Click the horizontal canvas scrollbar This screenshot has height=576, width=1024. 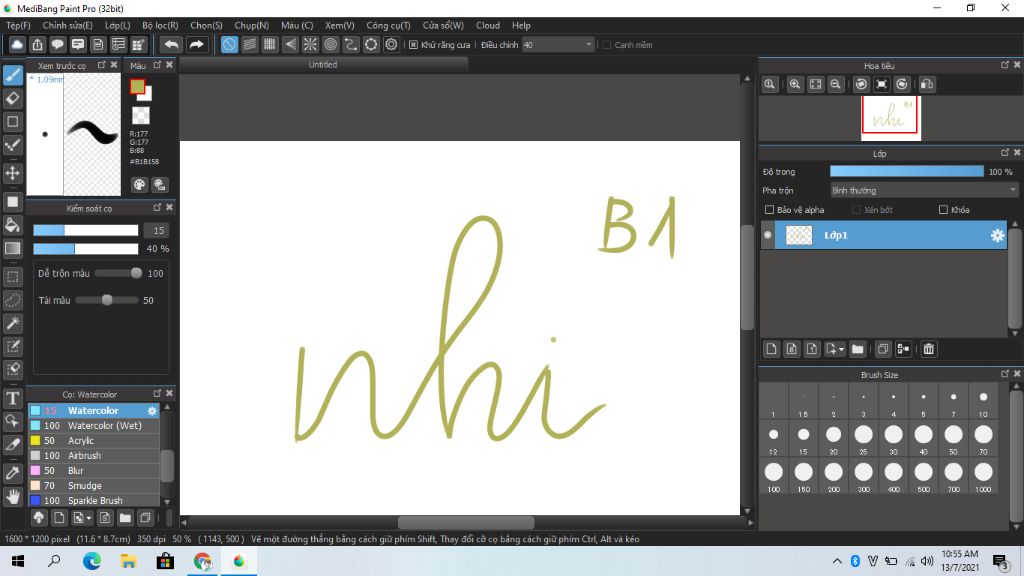[x=466, y=522]
